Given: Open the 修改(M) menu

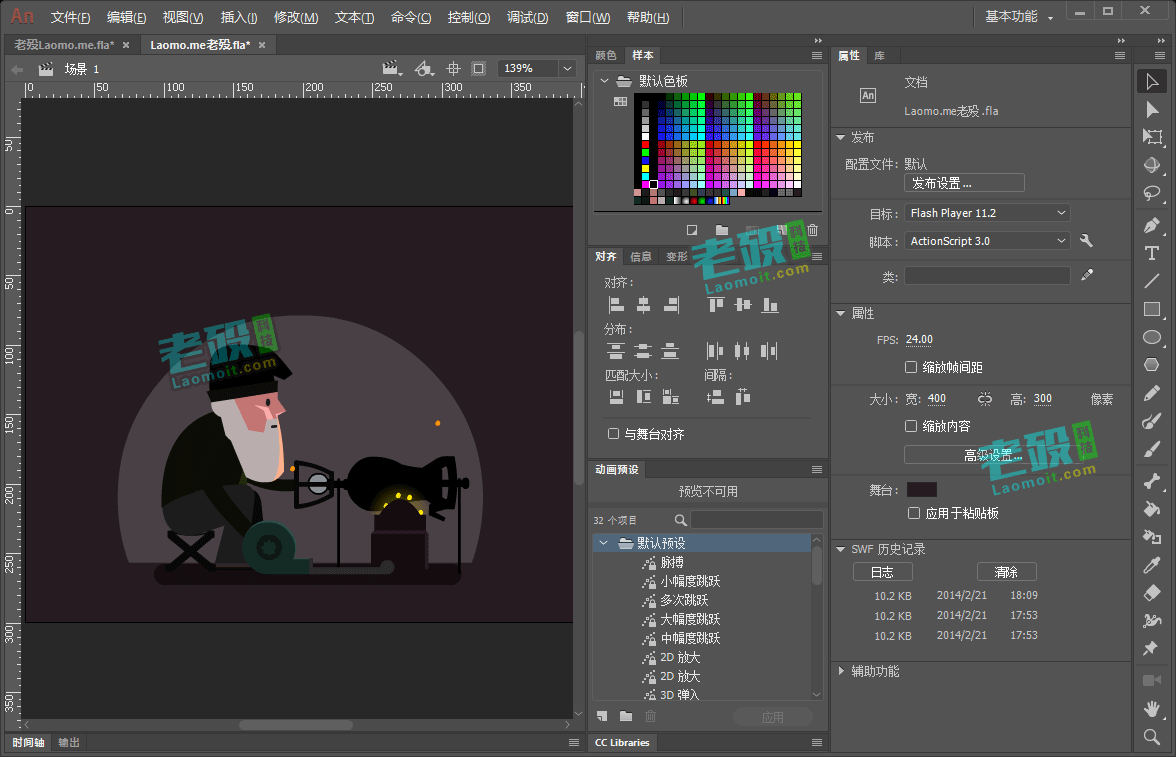Looking at the screenshot, I should click(296, 17).
